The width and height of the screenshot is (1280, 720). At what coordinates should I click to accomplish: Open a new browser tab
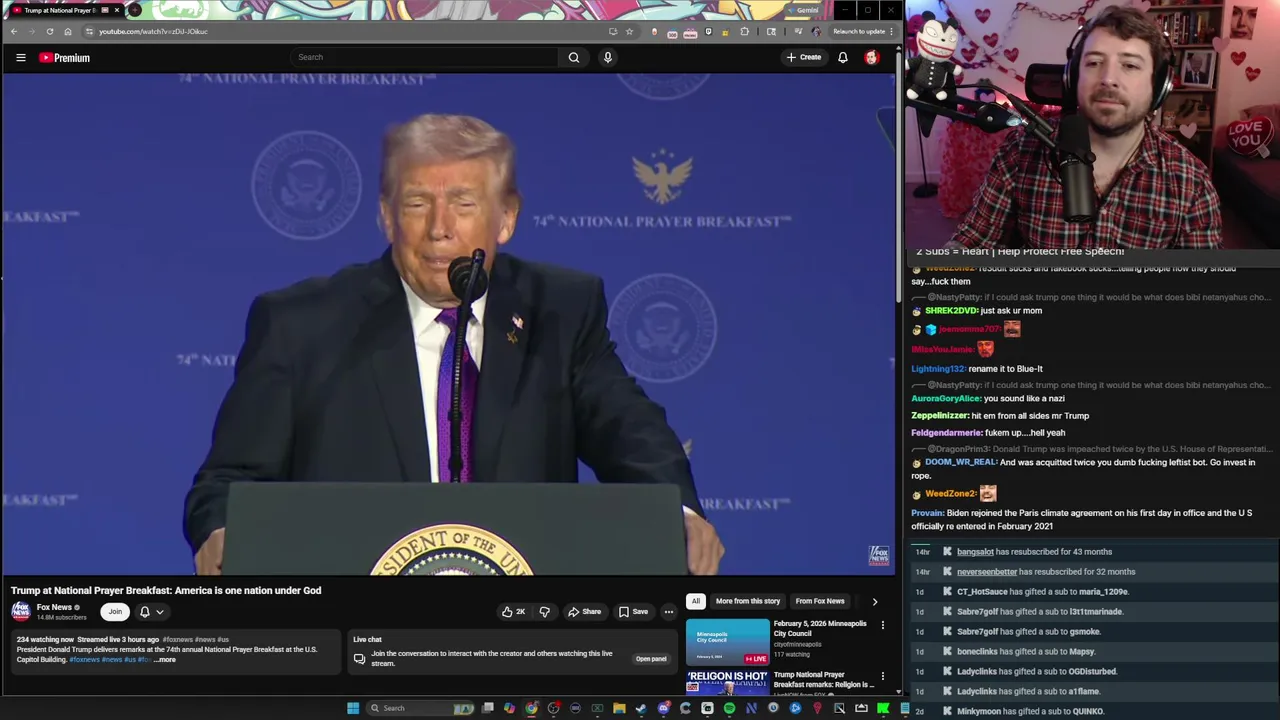coord(135,10)
